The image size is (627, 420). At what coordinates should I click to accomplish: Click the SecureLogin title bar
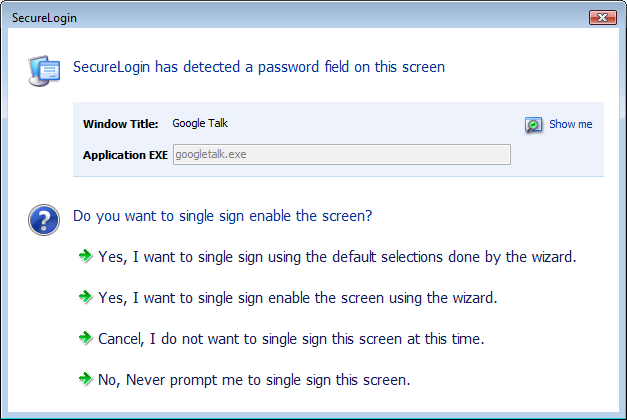point(300,17)
